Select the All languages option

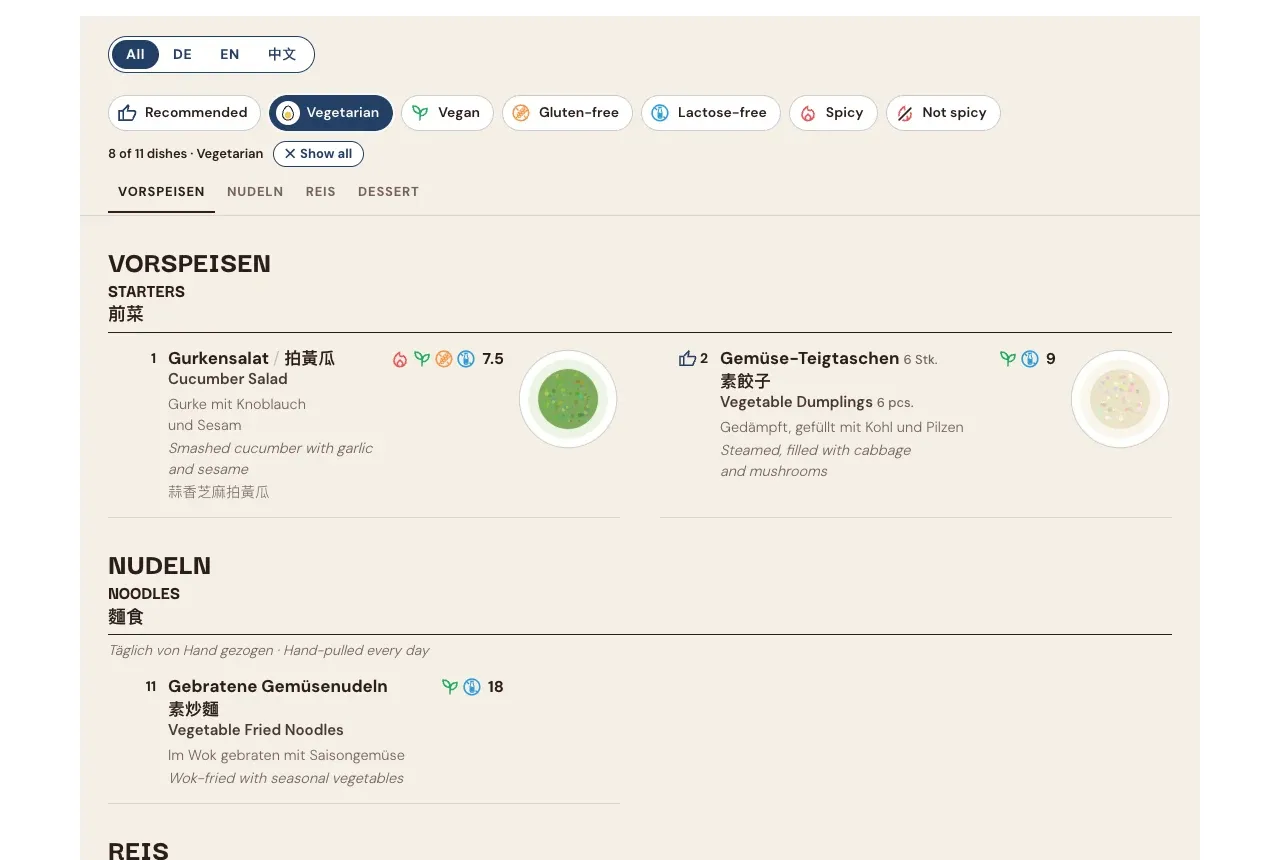135,55
